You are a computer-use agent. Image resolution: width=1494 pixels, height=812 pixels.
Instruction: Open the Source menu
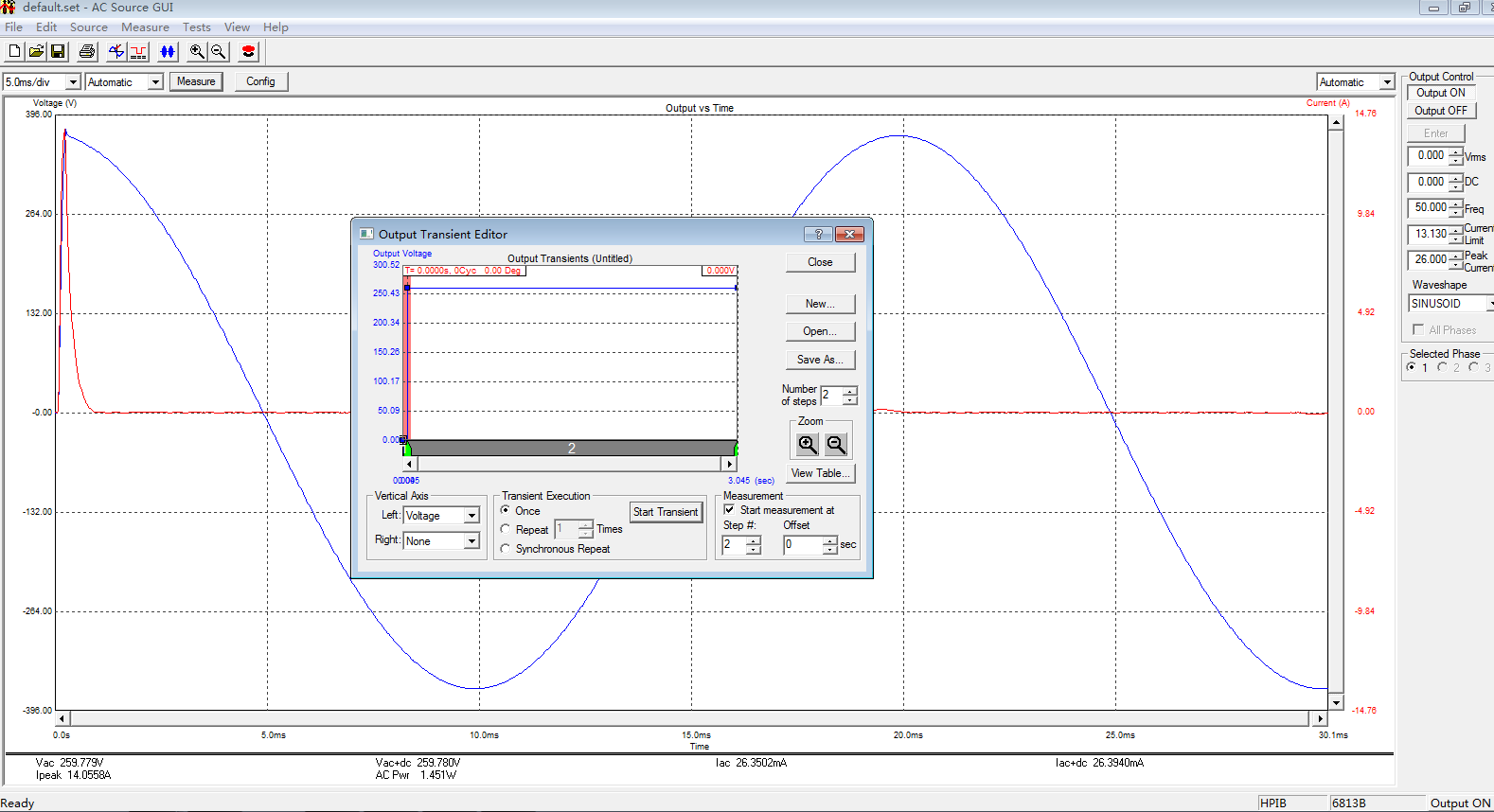(88, 27)
